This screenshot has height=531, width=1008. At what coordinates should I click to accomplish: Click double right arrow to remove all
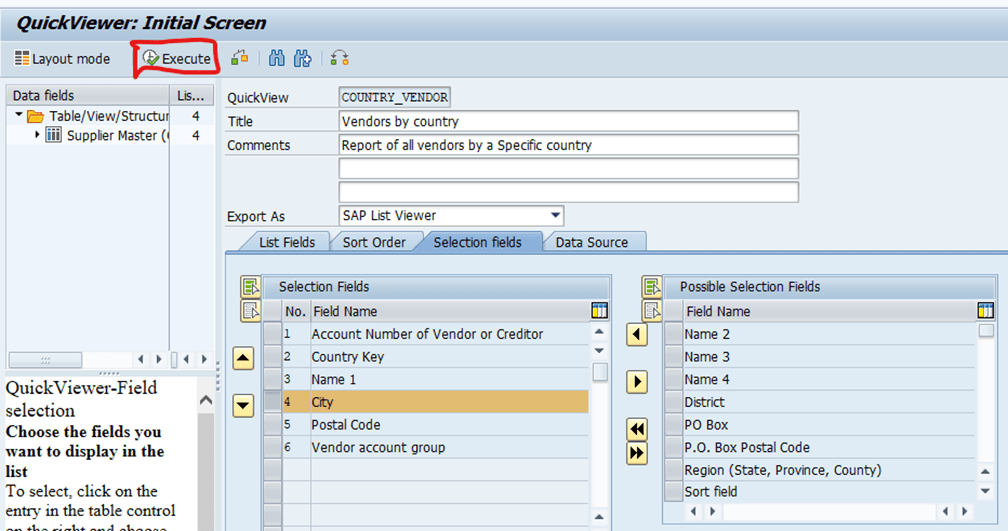click(x=636, y=453)
